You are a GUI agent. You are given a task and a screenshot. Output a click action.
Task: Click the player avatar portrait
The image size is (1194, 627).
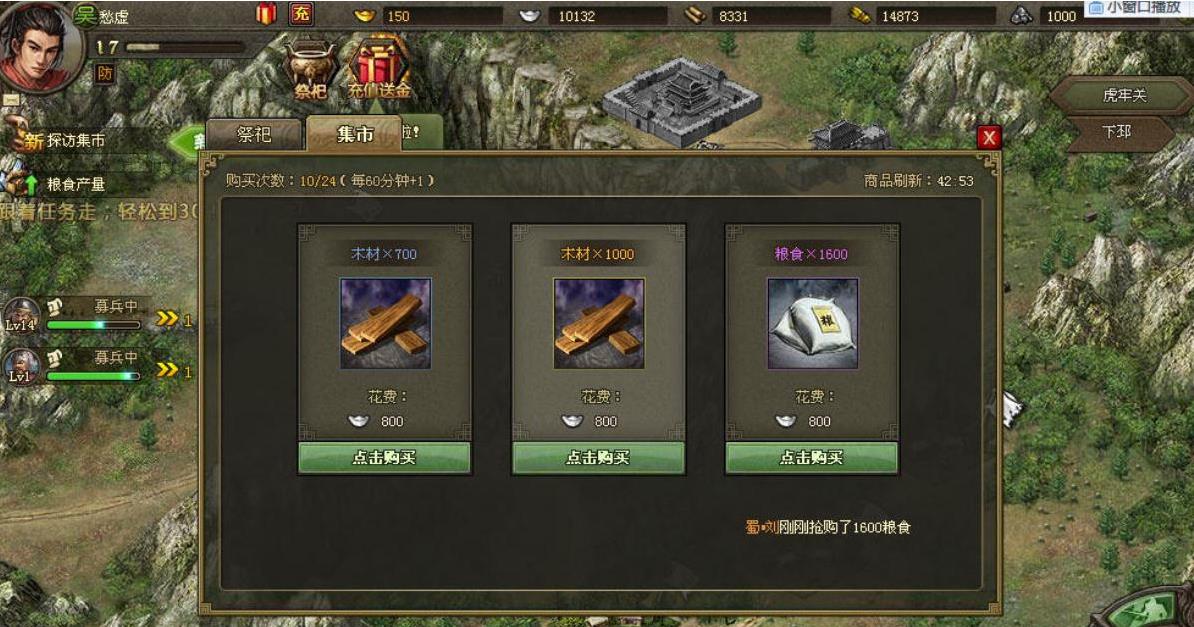39,48
